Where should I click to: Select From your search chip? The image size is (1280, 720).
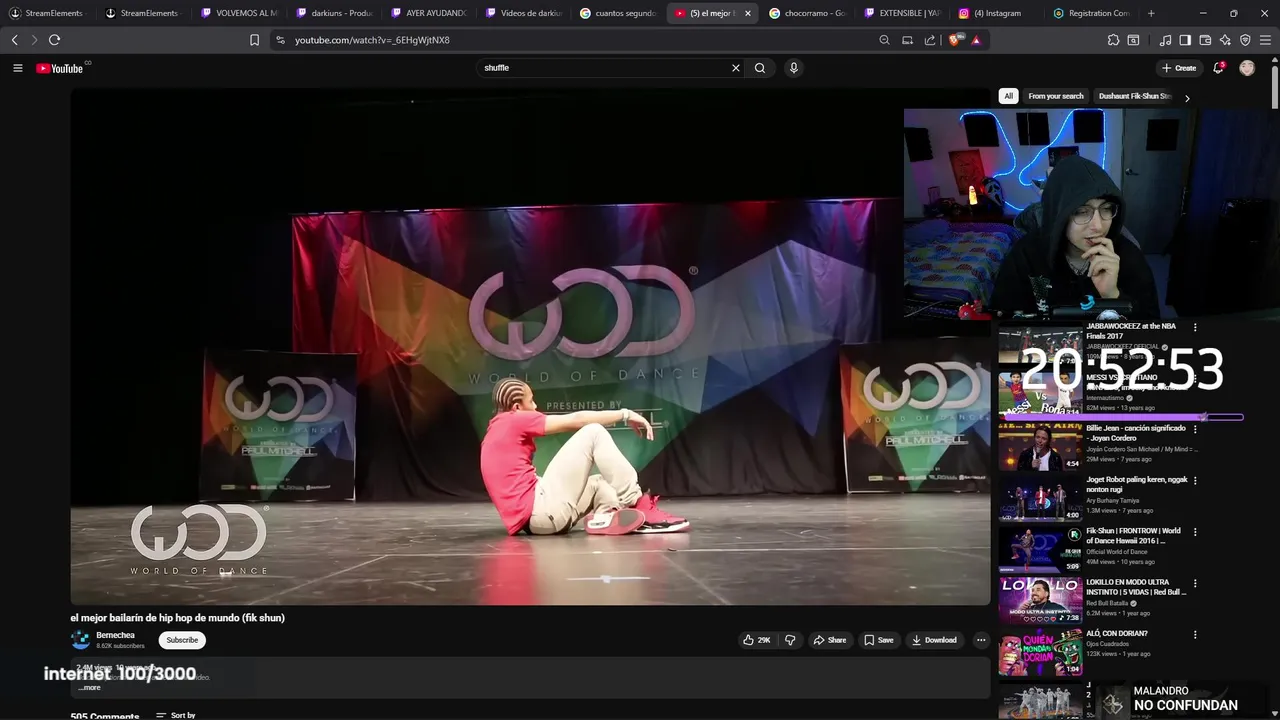(x=1056, y=96)
